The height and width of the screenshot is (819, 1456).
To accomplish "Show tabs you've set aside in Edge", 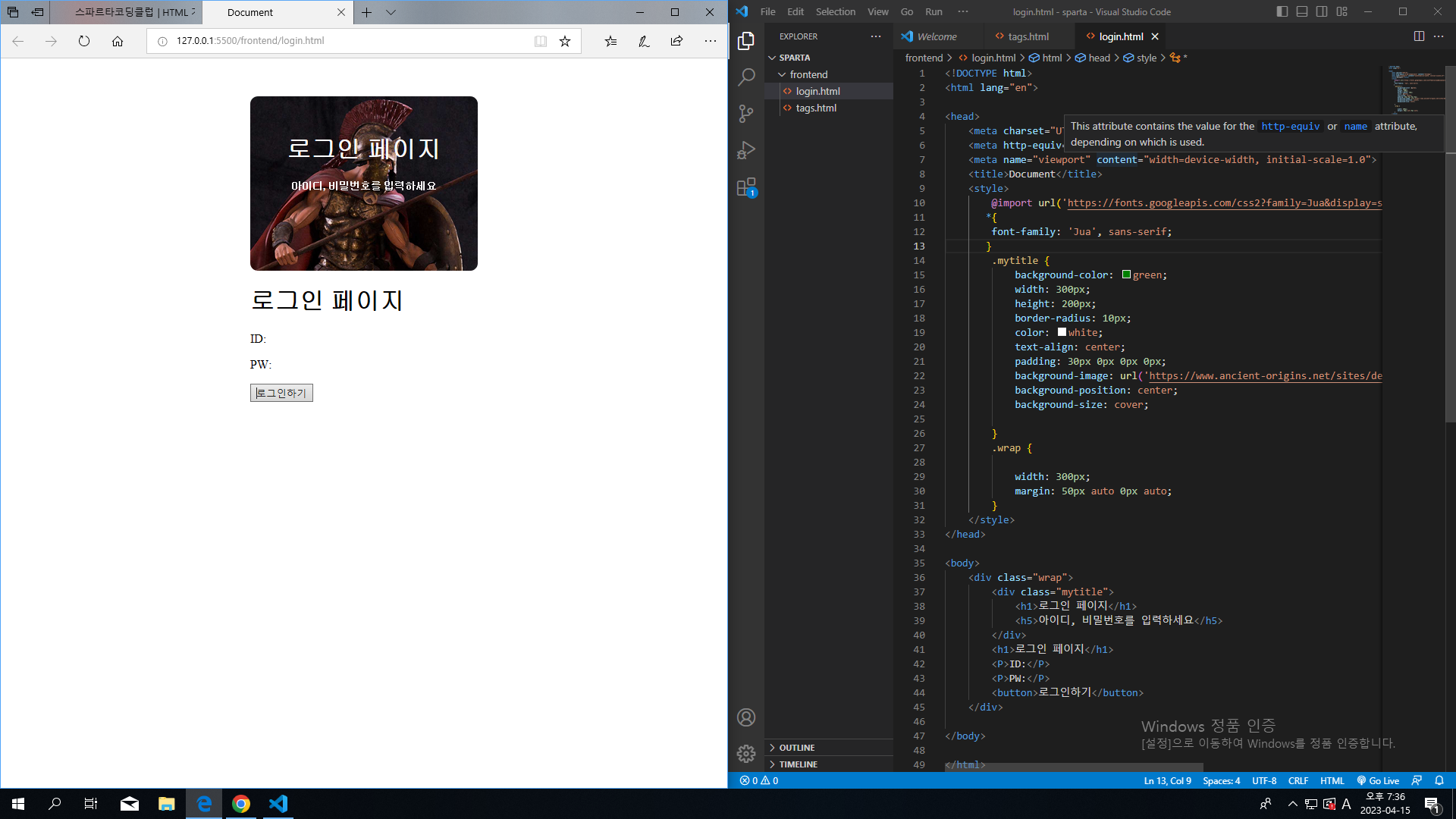I will pos(13,12).
